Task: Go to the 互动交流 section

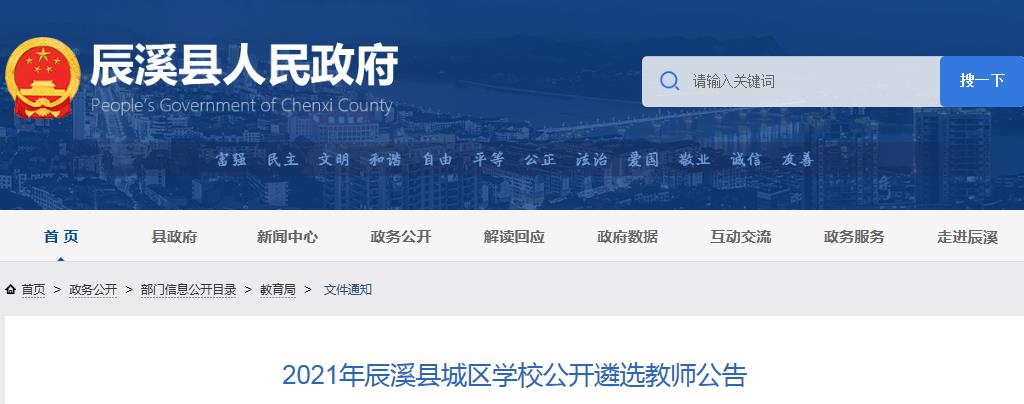Action: (741, 237)
